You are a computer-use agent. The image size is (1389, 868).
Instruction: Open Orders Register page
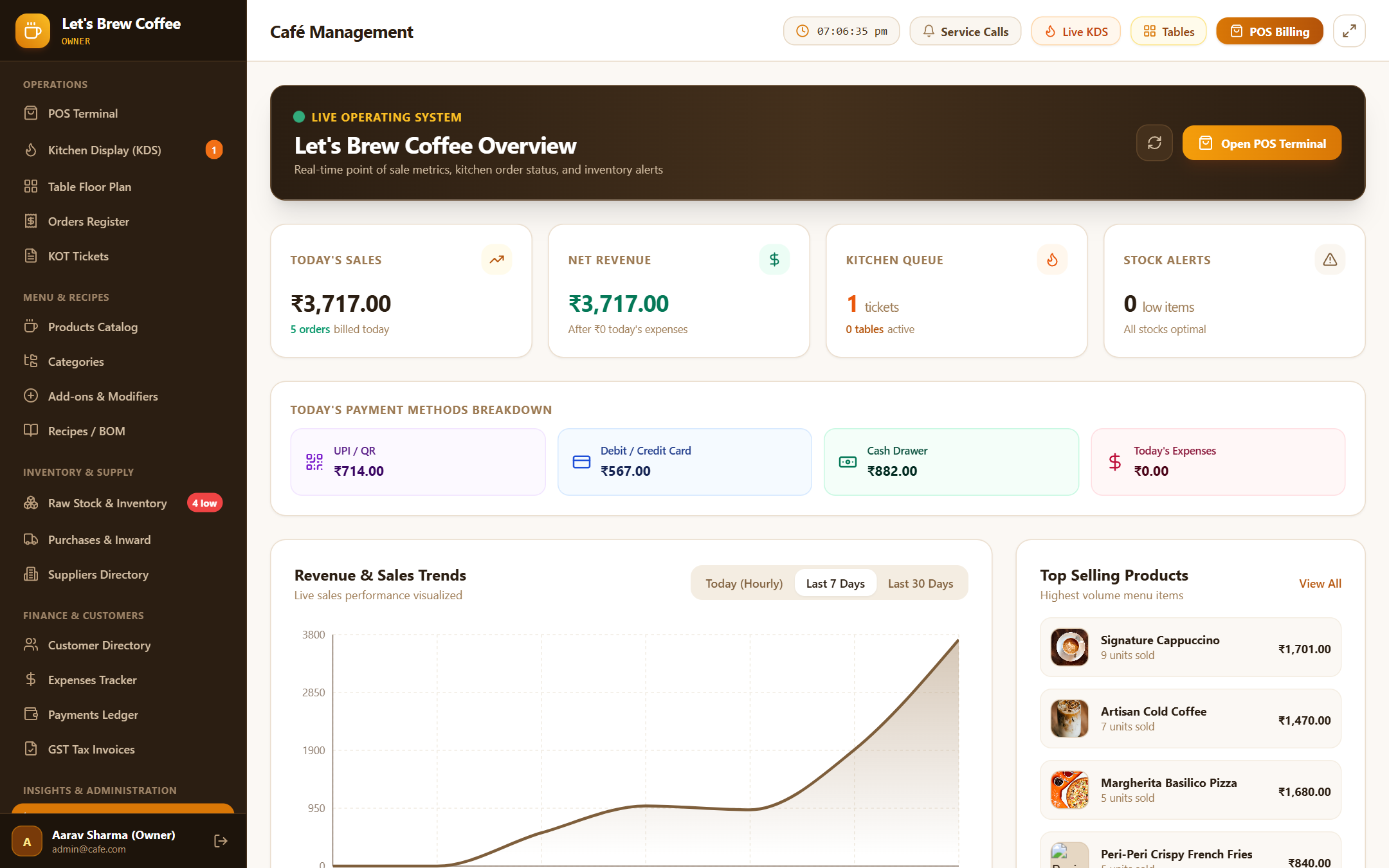(x=123, y=221)
